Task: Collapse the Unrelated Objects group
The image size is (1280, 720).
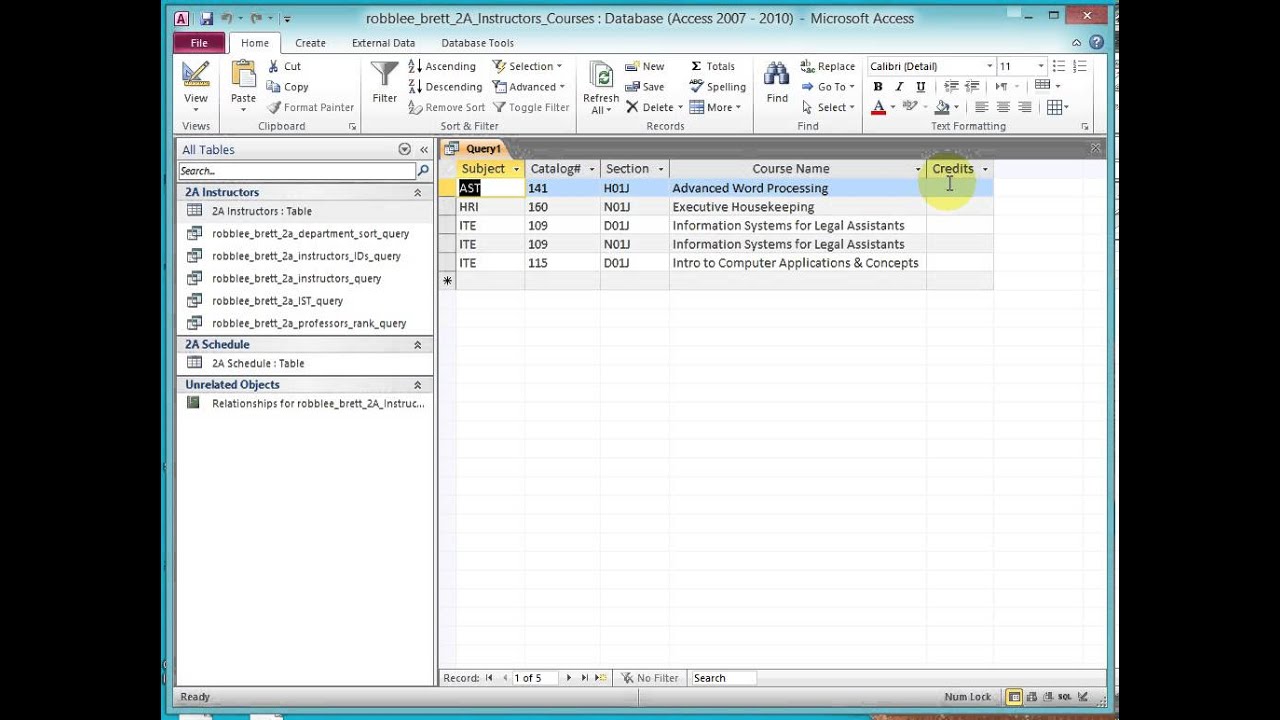Action: (417, 384)
